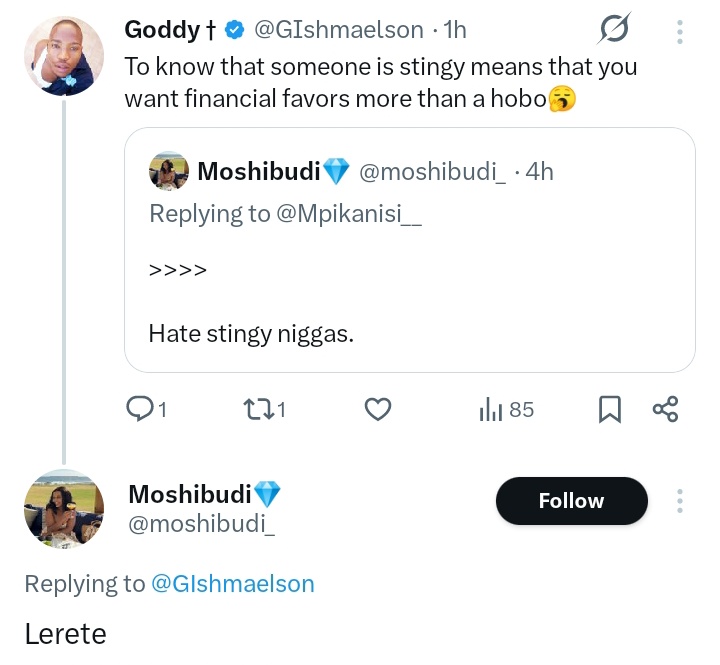Image resolution: width=720 pixels, height=665 pixels.
Task: Open Goddy's profile picture
Action: tap(64, 56)
